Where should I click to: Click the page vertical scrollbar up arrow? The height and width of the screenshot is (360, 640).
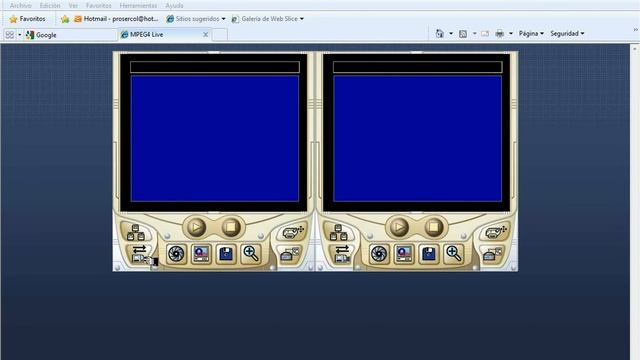635,49
